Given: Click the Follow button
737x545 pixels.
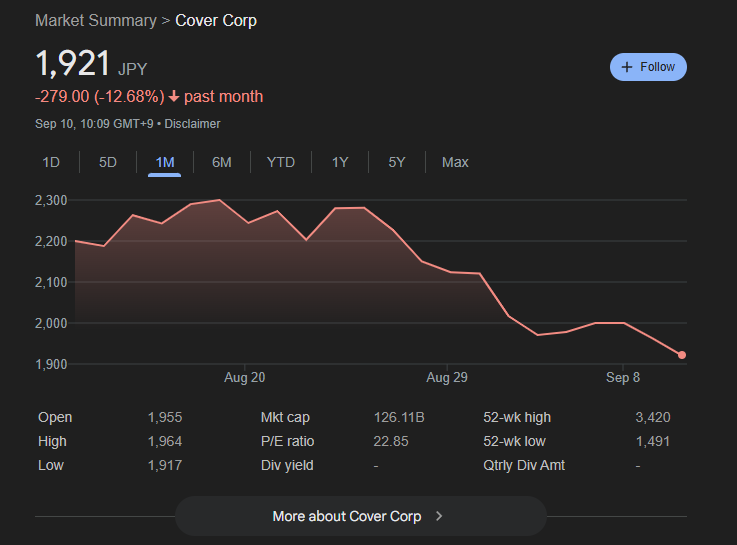Looking at the screenshot, I should [648, 67].
